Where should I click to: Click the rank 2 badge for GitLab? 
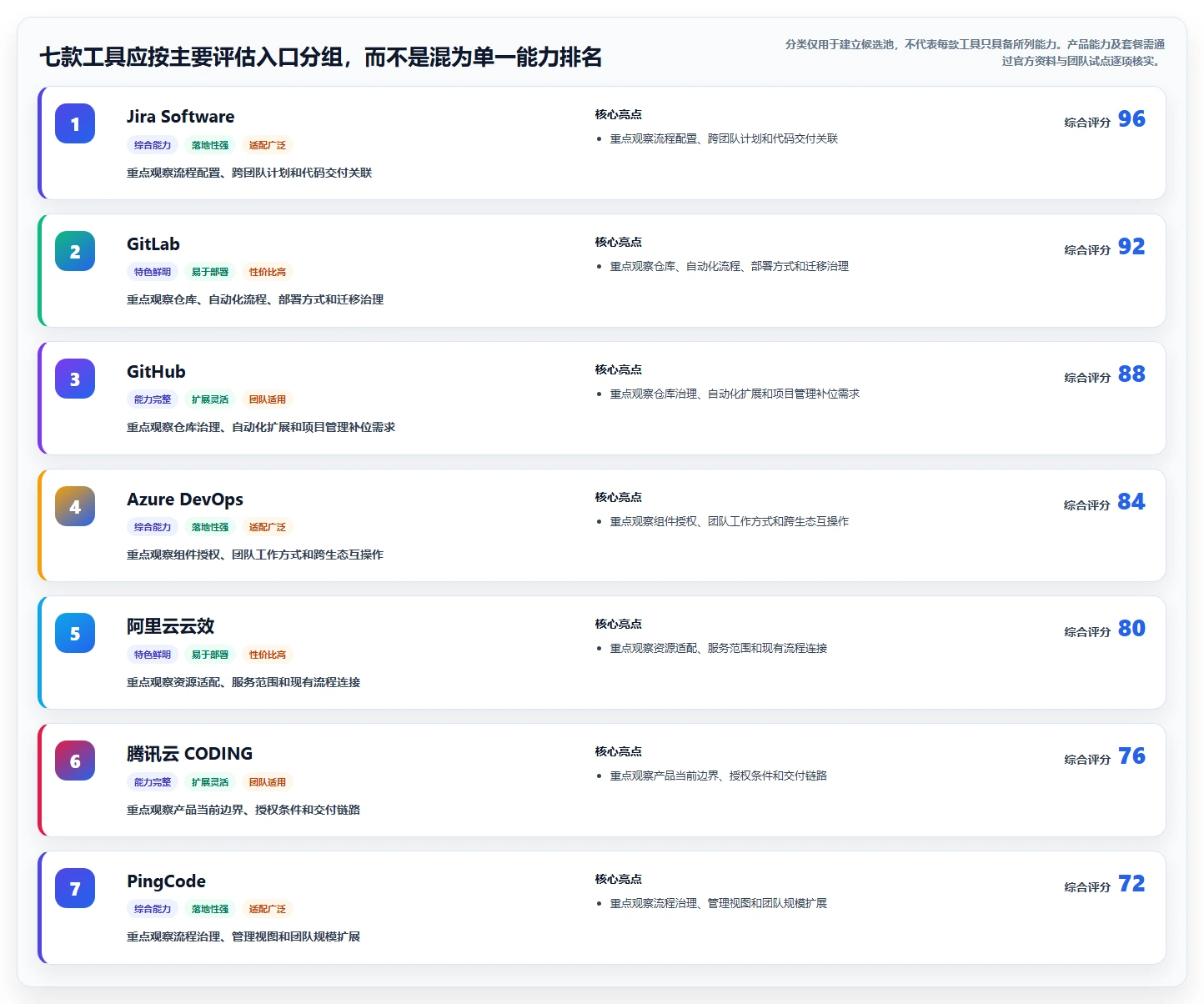tap(75, 251)
